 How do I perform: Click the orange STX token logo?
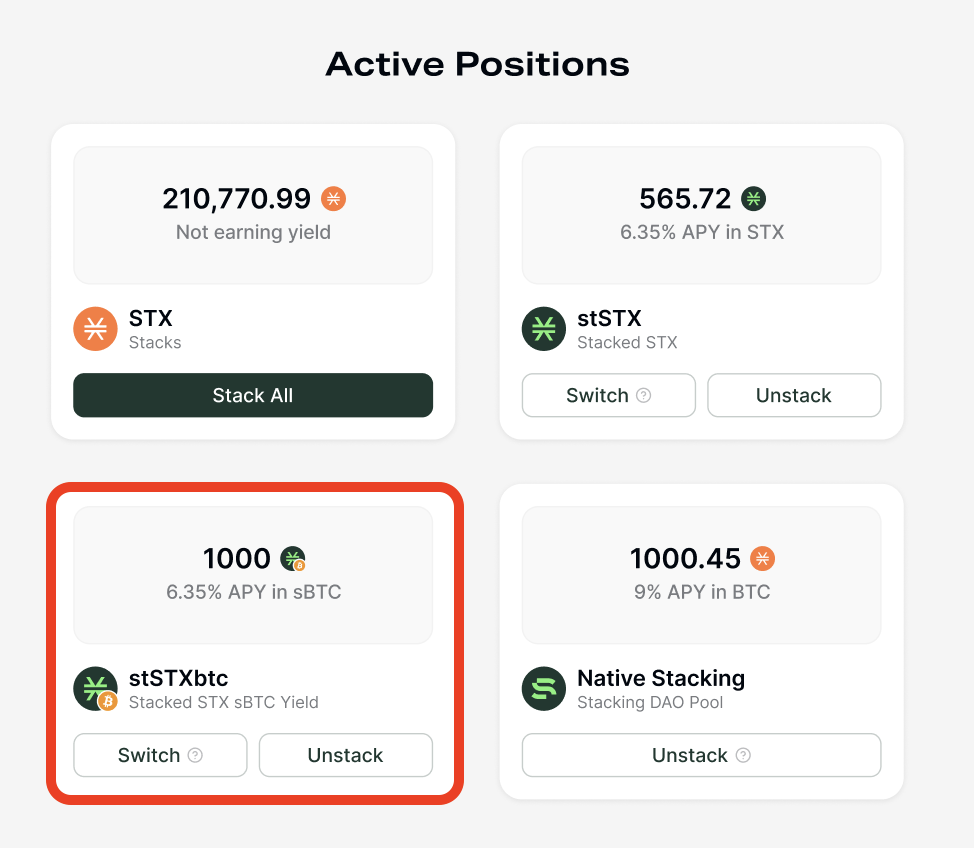coord(95,329)
